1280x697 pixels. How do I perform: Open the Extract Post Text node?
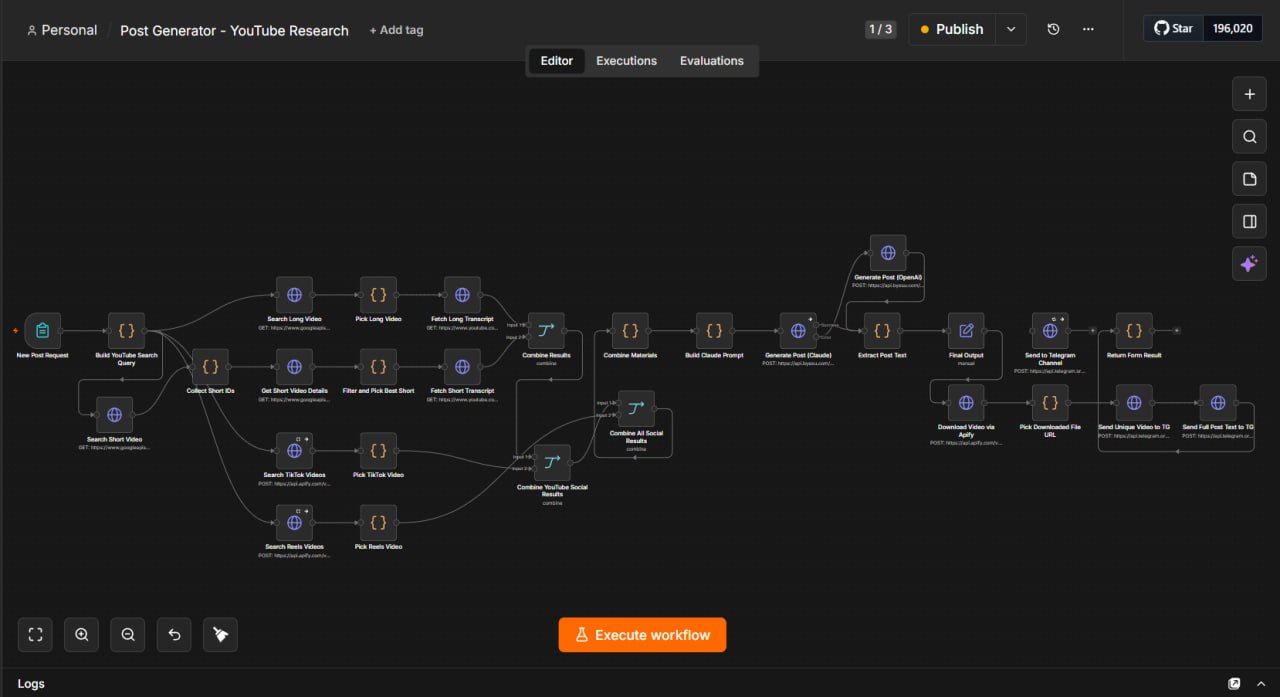tap(882, 331)
